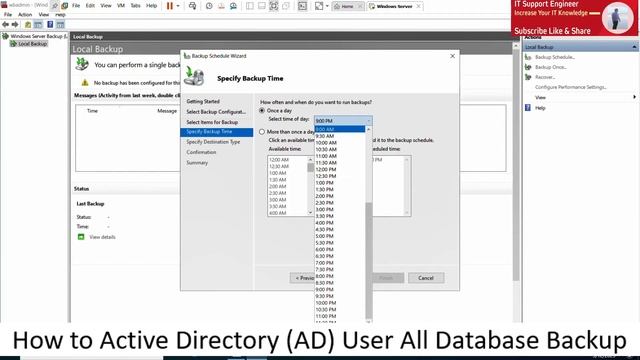The image size is (640, 360).
Task: Click the Cancel button in wizard
Action: (x=426, y=278)
